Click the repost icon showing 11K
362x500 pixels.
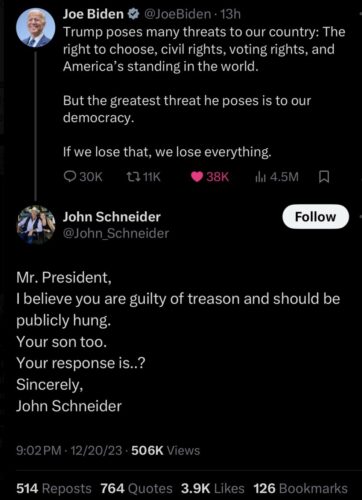(x=133, y=177)
